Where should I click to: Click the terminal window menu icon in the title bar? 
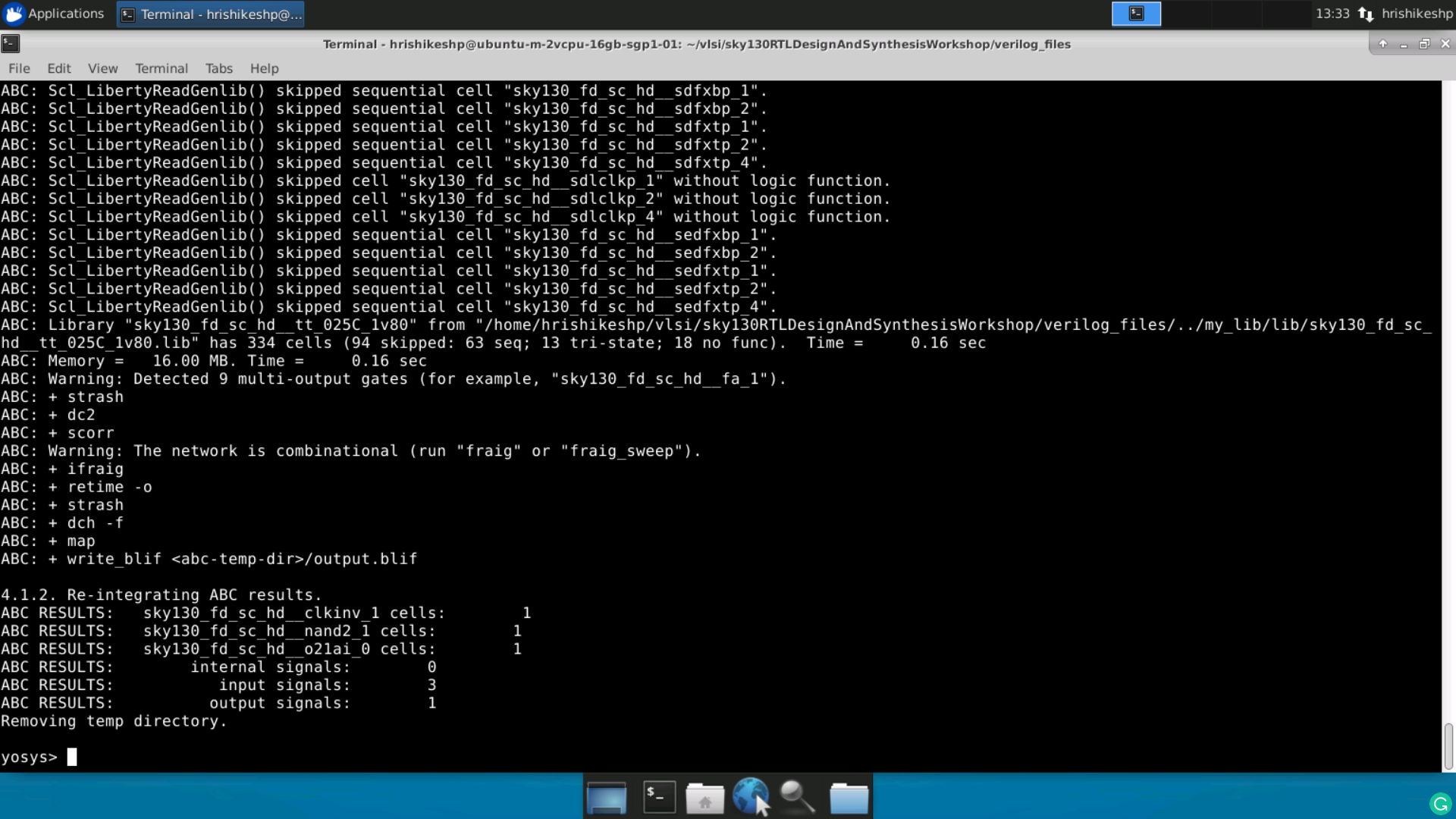[11, 43]
